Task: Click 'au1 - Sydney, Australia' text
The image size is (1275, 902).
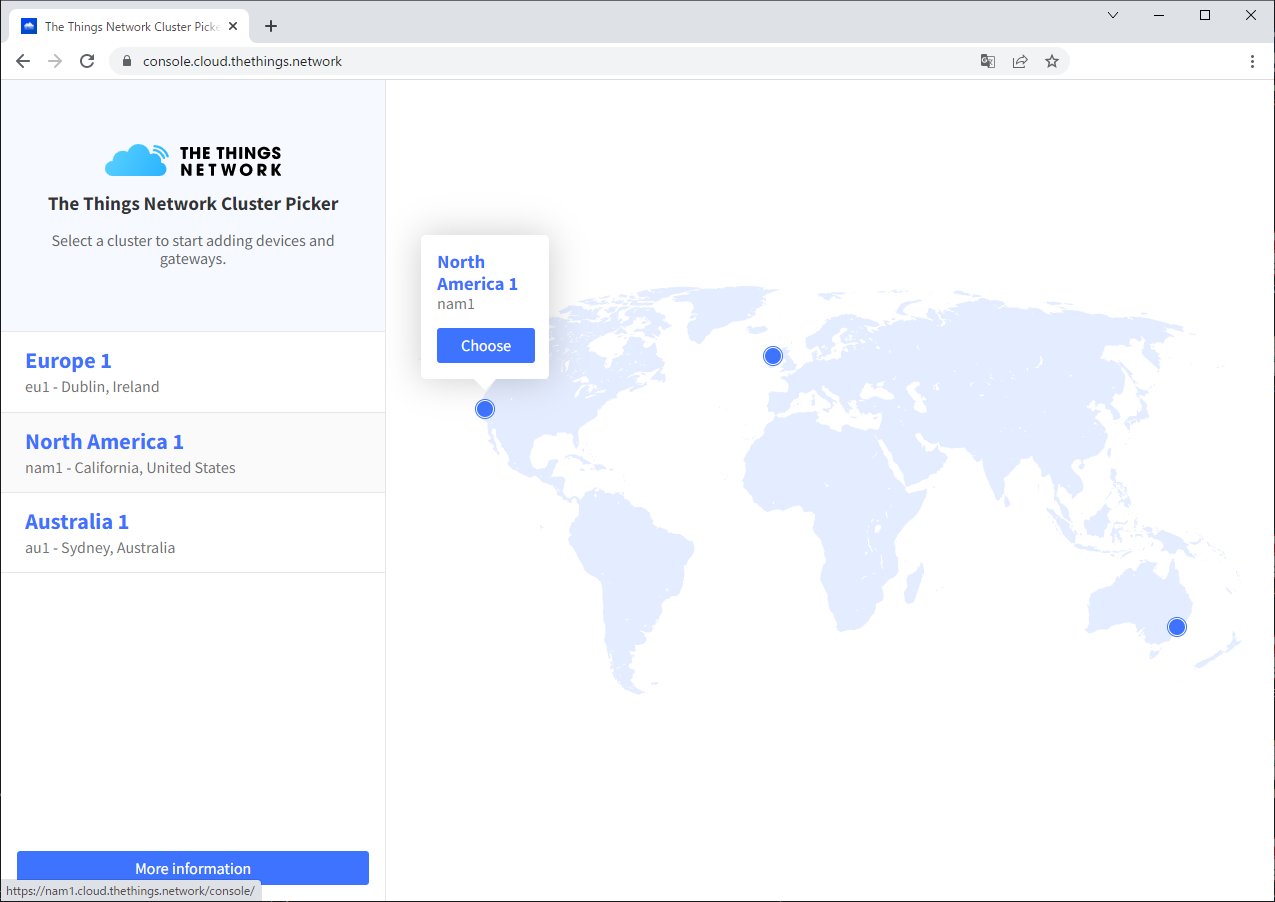Action: [x=100, y=548]
